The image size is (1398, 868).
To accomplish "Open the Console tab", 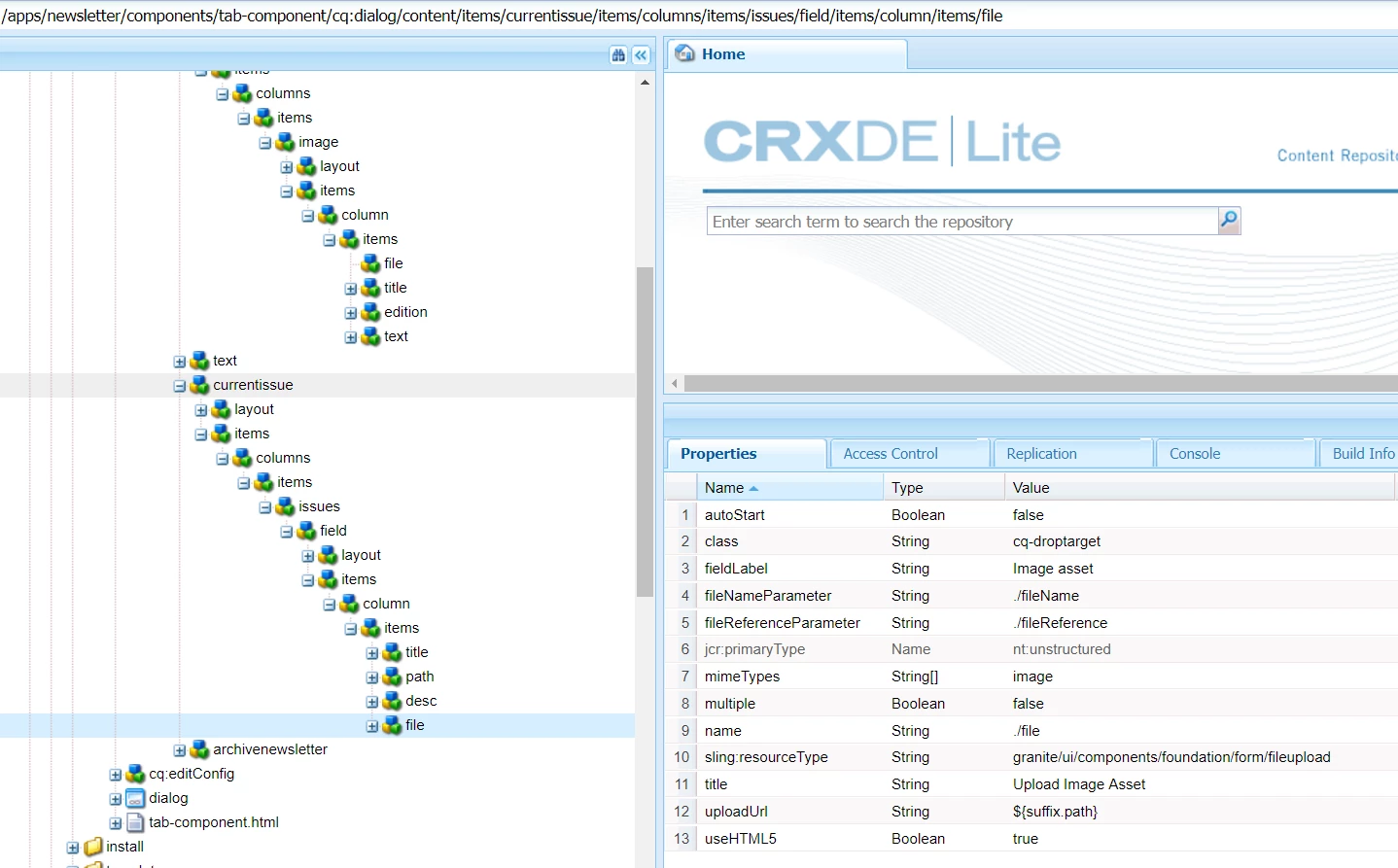I will point(1237,453).
